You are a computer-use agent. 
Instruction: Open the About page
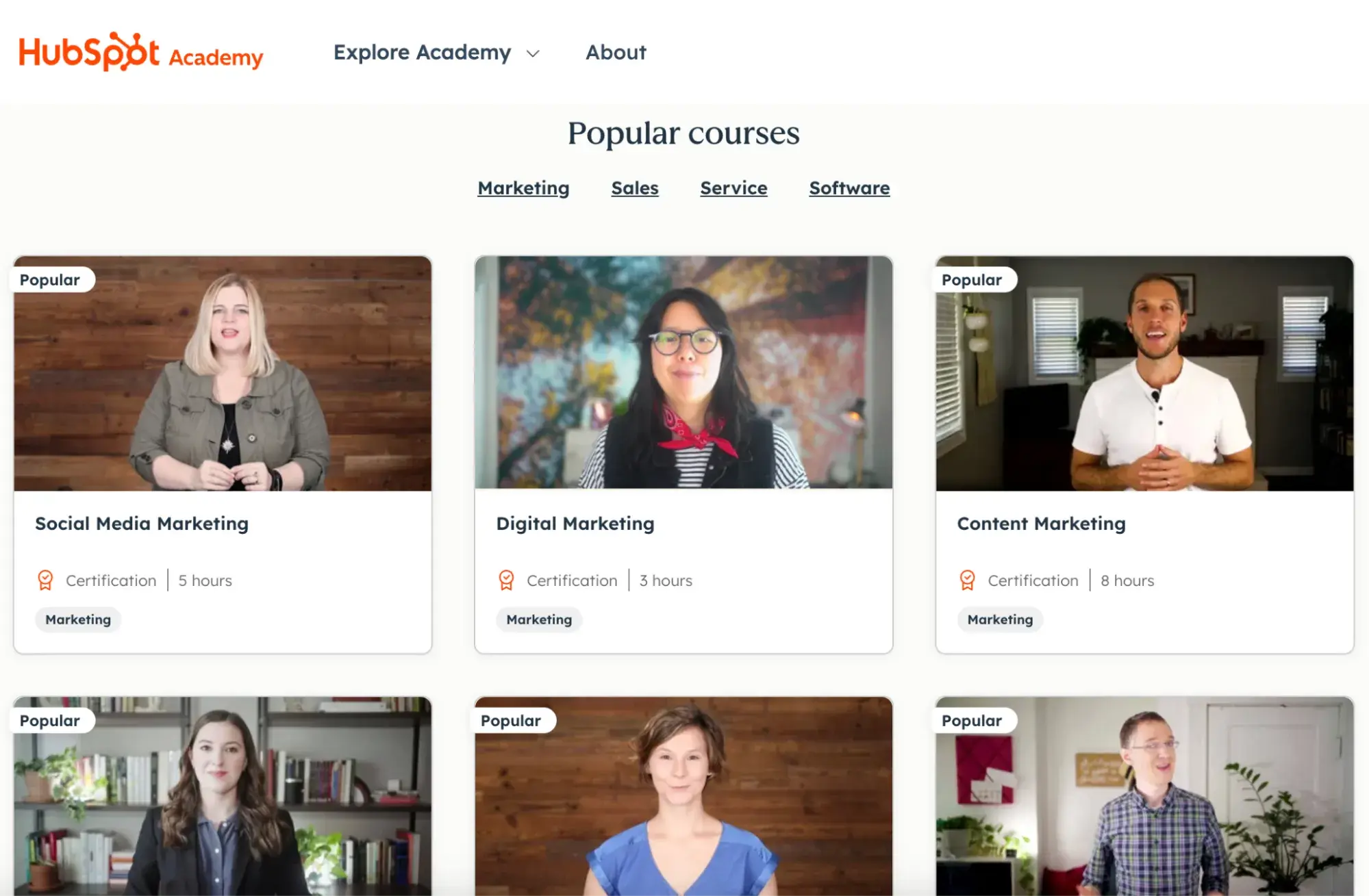click(x=615, y=52)
